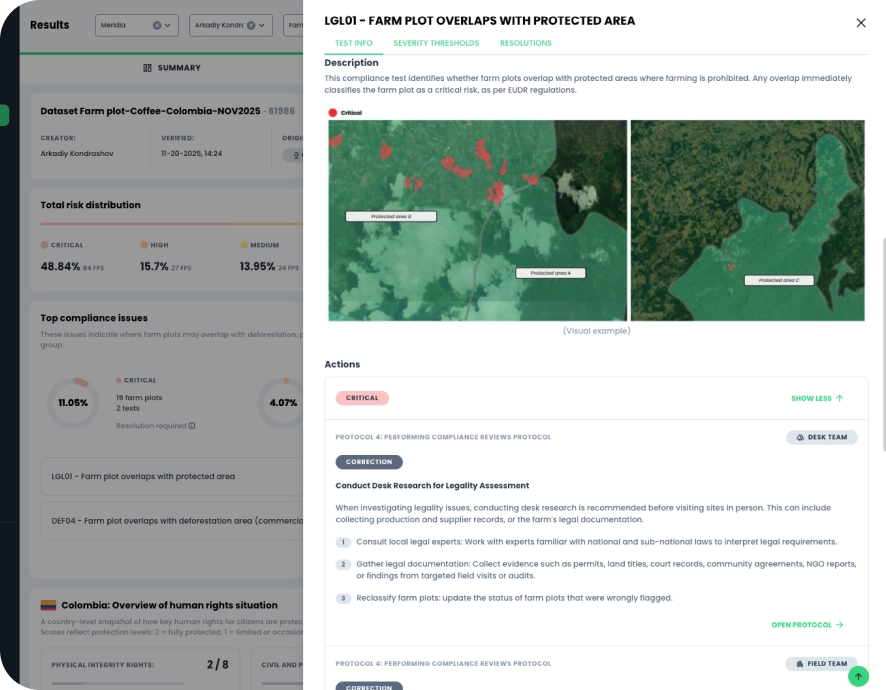Collapse actions with the Show Less arrow icon
Screen dimensions: 886x690
(840, 398)
